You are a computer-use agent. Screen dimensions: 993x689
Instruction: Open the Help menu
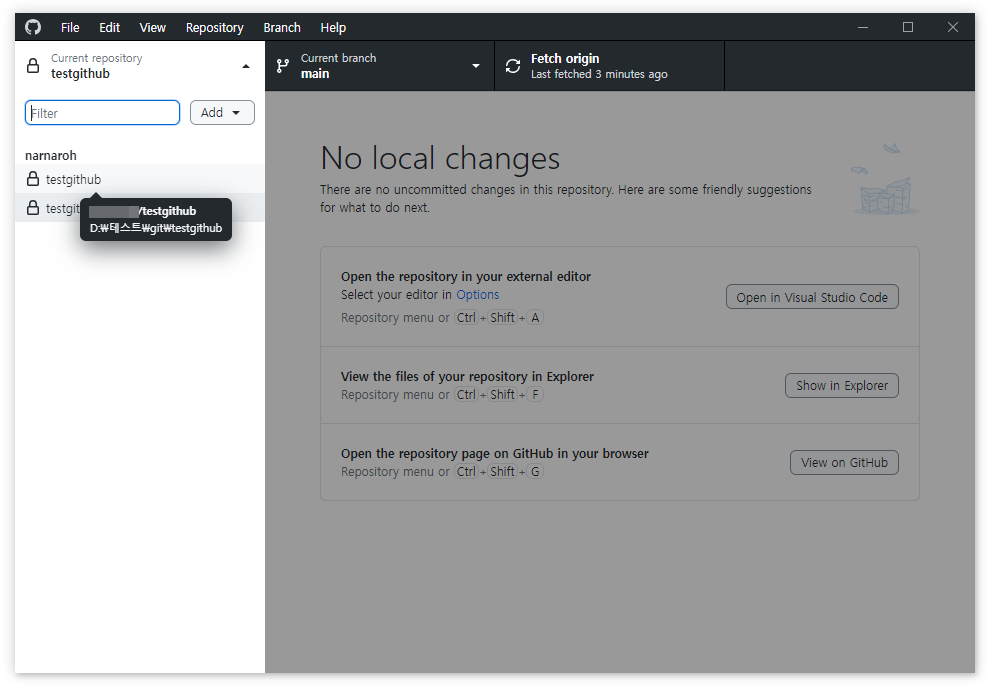coord(333,28)
